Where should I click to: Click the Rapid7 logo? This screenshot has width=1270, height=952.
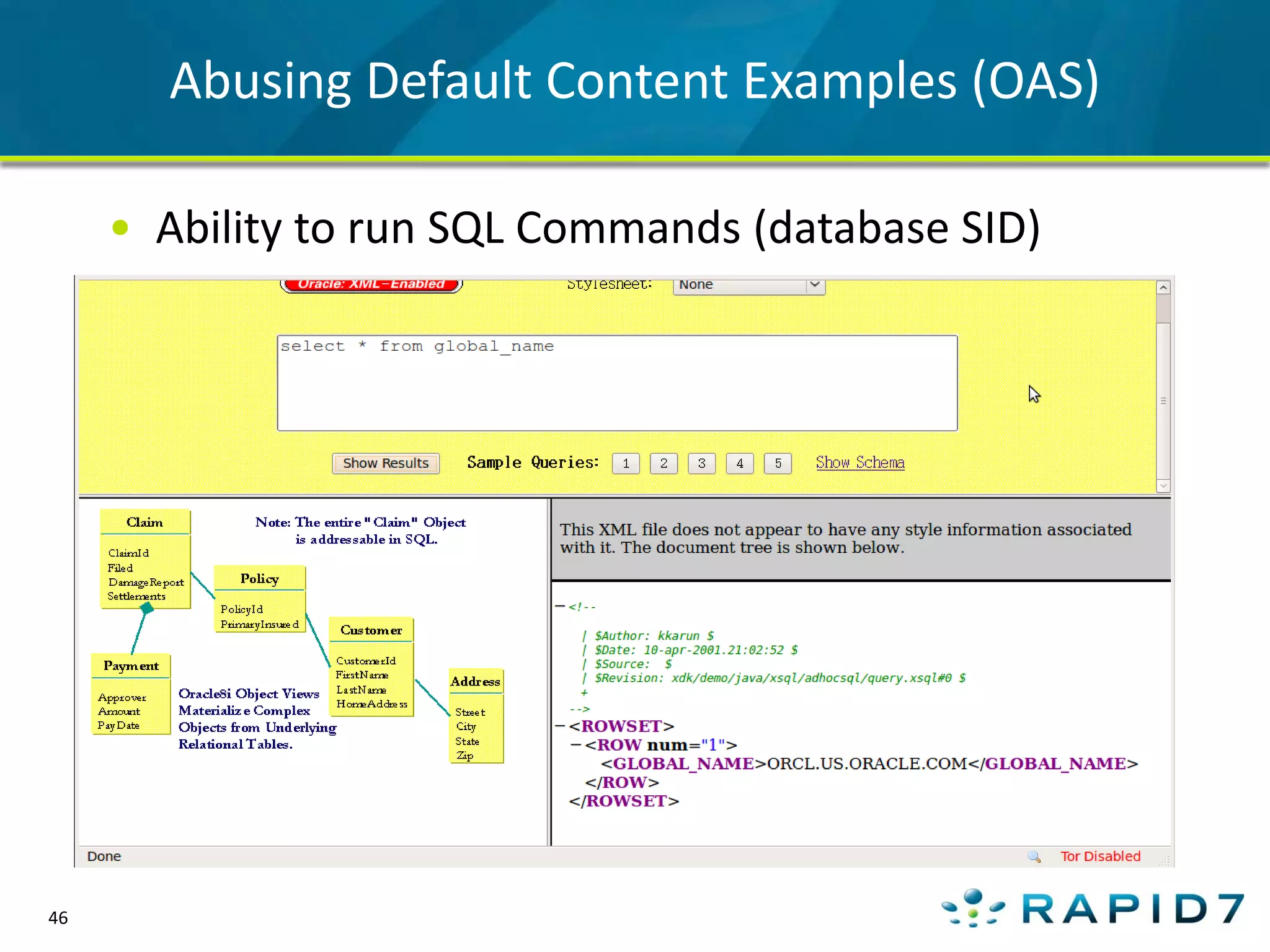tap(1093, 909)
